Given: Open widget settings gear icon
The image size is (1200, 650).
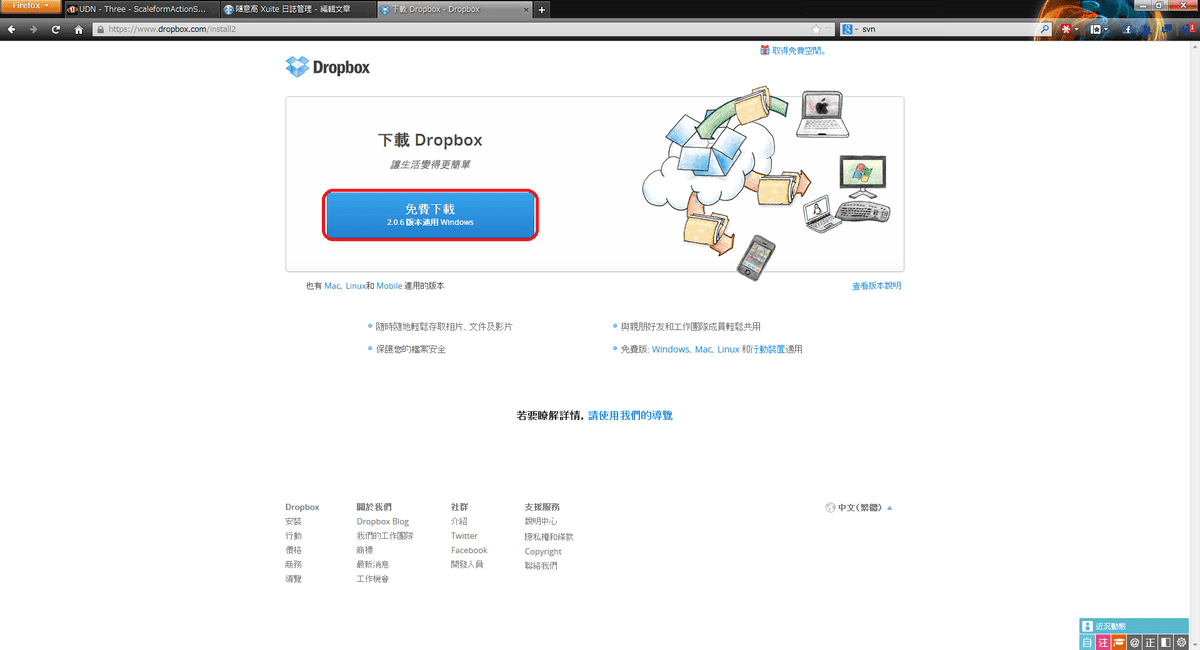Looking at the screenshot, I should 1181,641.
